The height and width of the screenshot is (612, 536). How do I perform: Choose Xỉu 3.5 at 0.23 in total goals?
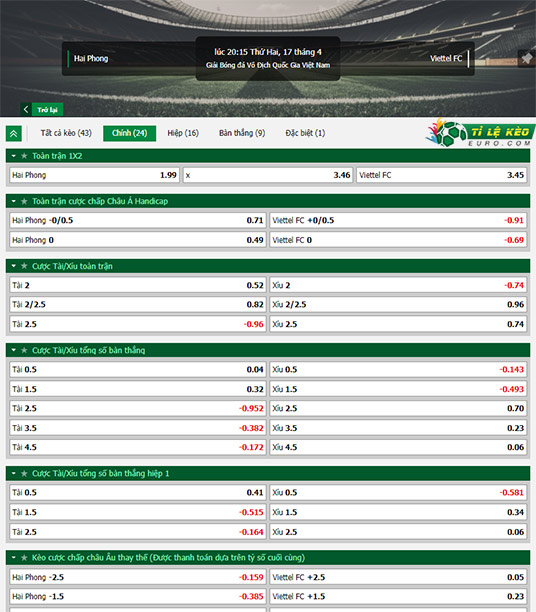coord(398,428)
